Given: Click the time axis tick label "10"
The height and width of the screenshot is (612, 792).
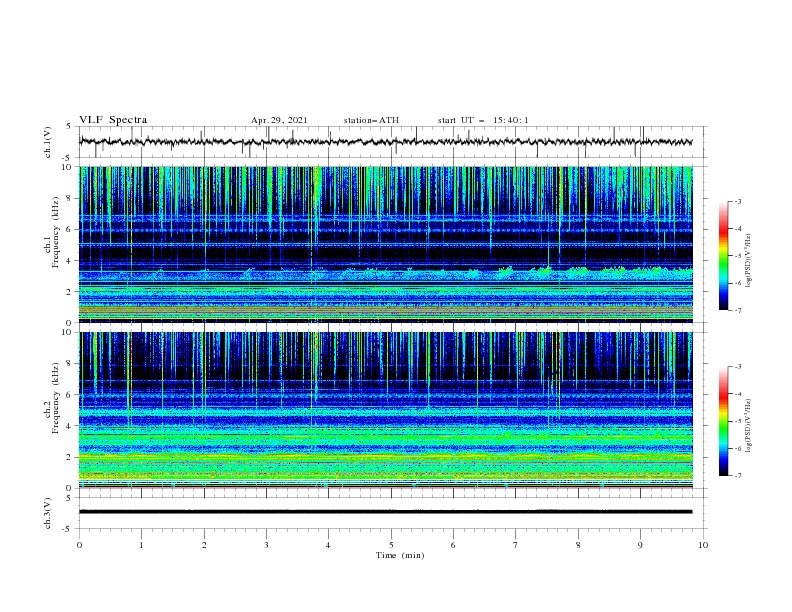Looking at the screenshot, I should (x=703, y=545).
